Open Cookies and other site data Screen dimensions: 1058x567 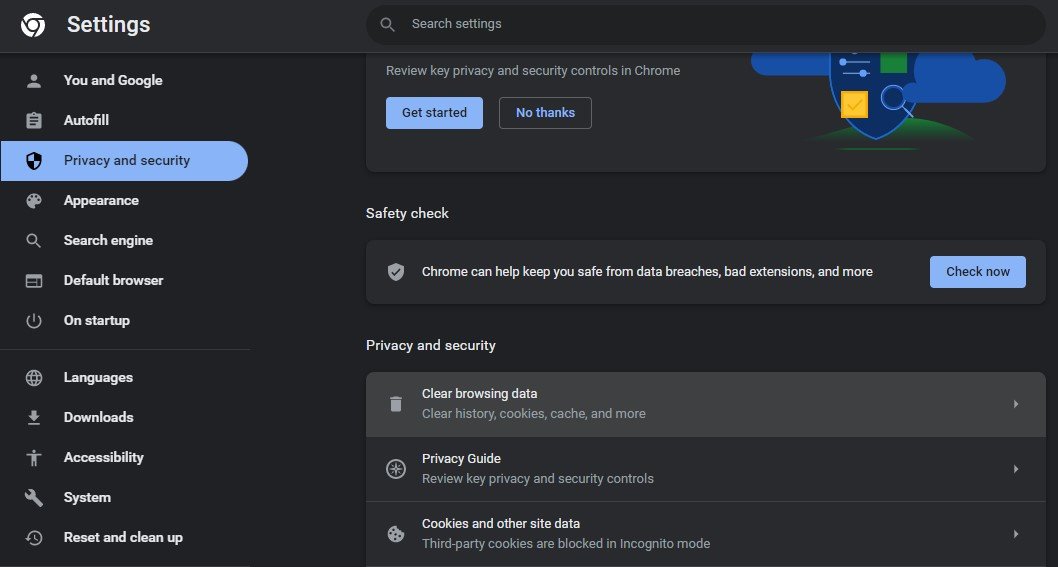(x=706, y=534)
